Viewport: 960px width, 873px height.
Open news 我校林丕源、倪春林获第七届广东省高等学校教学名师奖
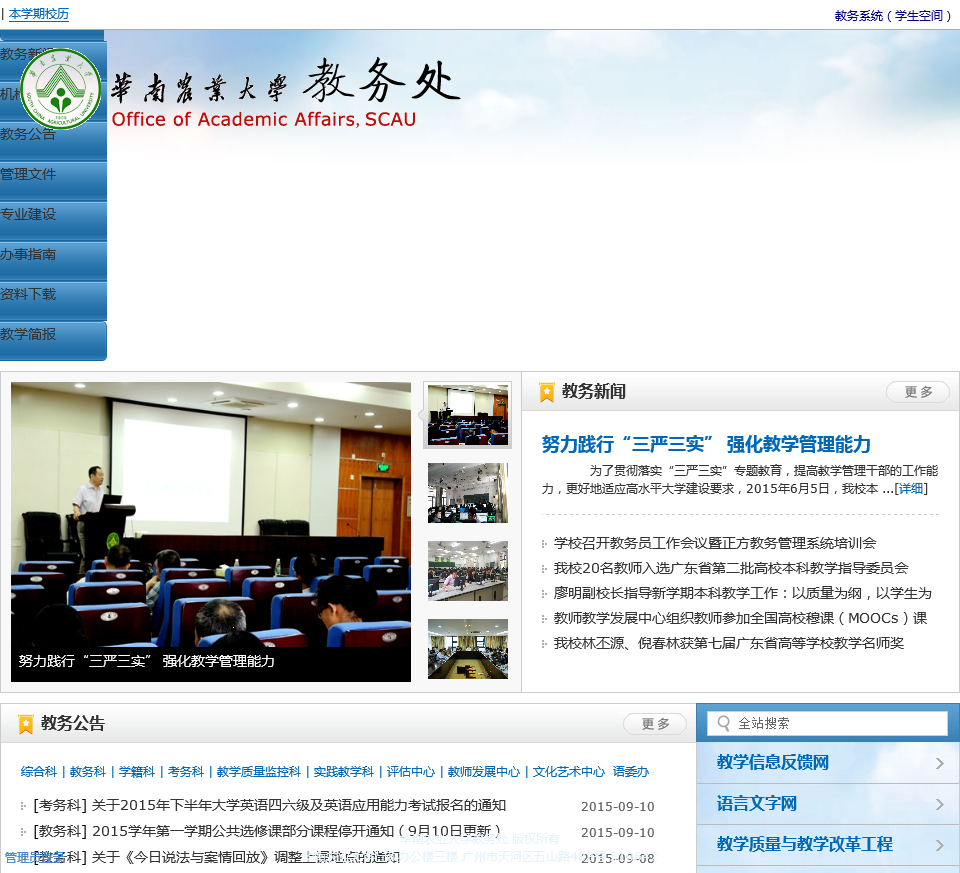point(729,643)
